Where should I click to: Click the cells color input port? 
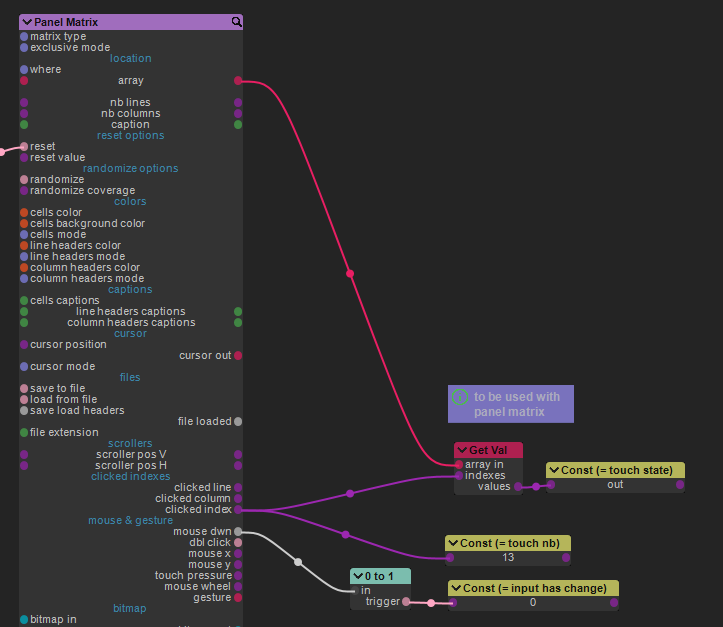(x=24, y=212)
